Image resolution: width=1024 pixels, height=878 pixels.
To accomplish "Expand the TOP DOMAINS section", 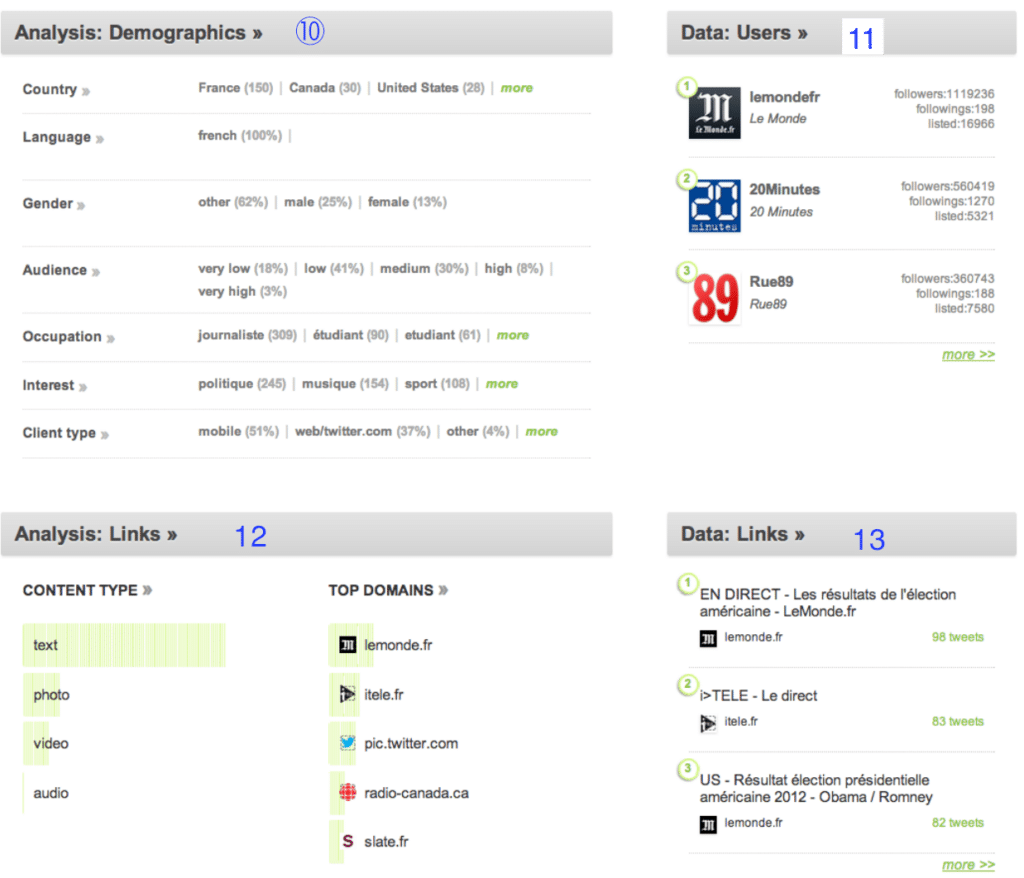I will coord(388,591).
